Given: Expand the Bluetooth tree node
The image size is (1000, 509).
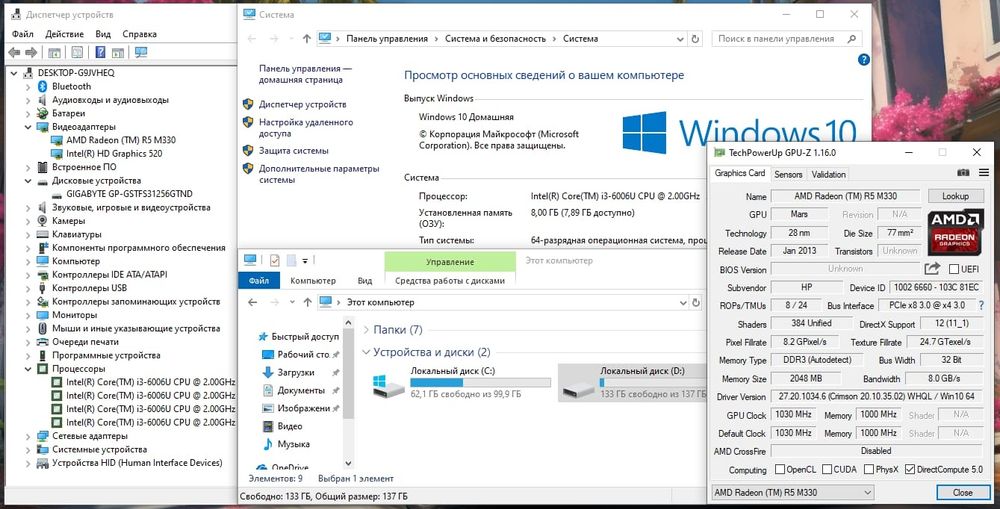Looking at the screenshot, I should point(28,86).
